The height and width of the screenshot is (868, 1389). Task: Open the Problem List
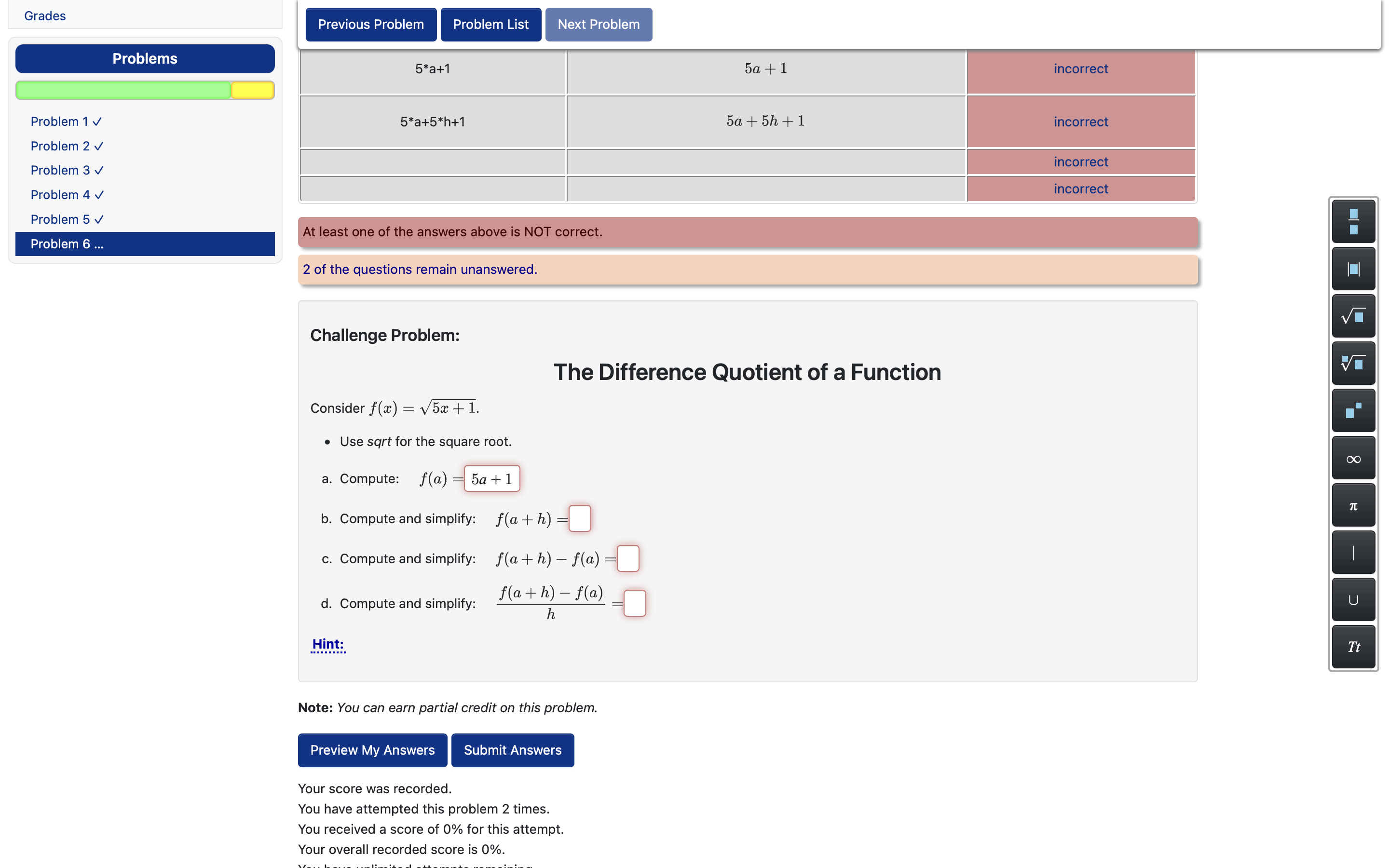(x=491, y=24)
